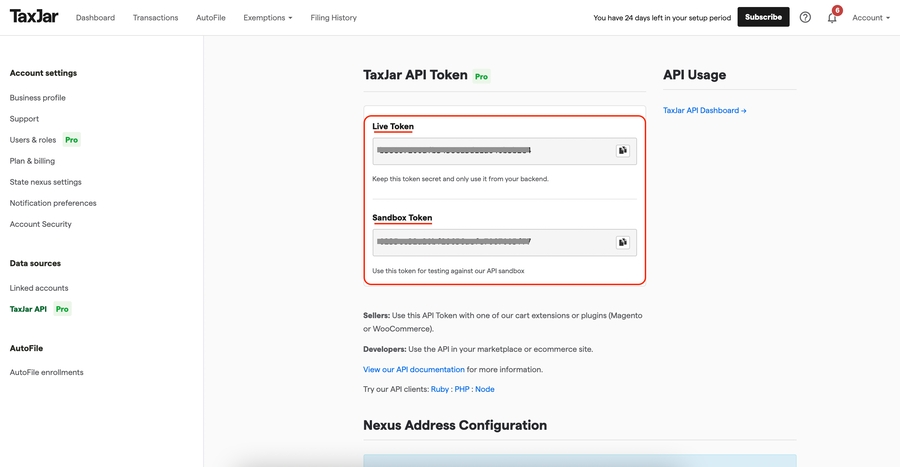Expand the Exemptions dropdown menu
The image size is (900, 467).
pos(267,18)
